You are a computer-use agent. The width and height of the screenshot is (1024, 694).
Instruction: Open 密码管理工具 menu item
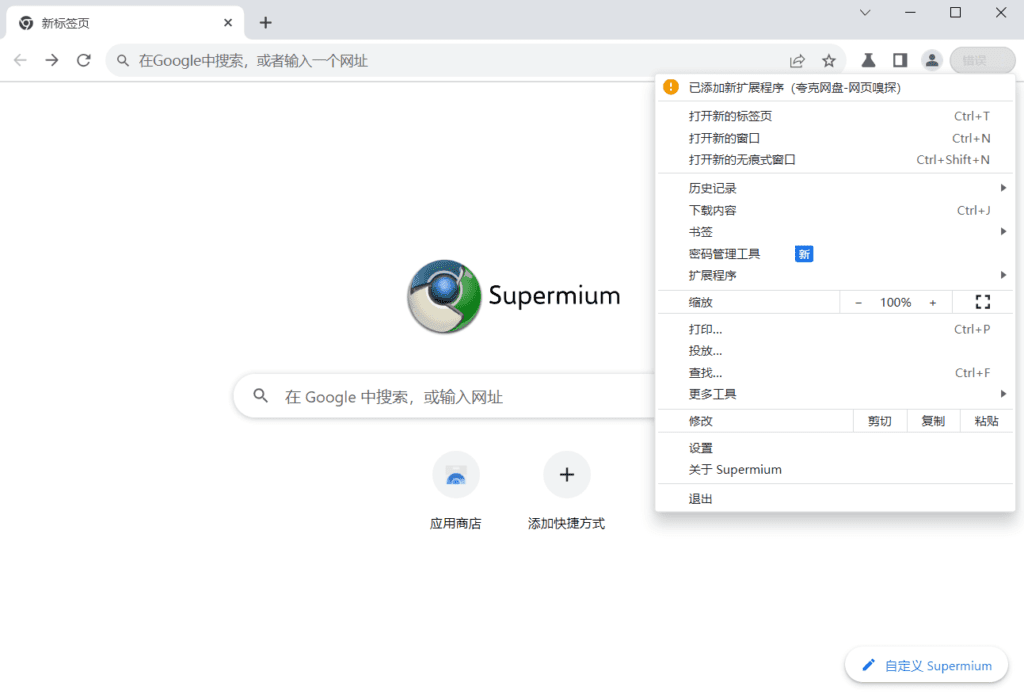click(835, 254)
